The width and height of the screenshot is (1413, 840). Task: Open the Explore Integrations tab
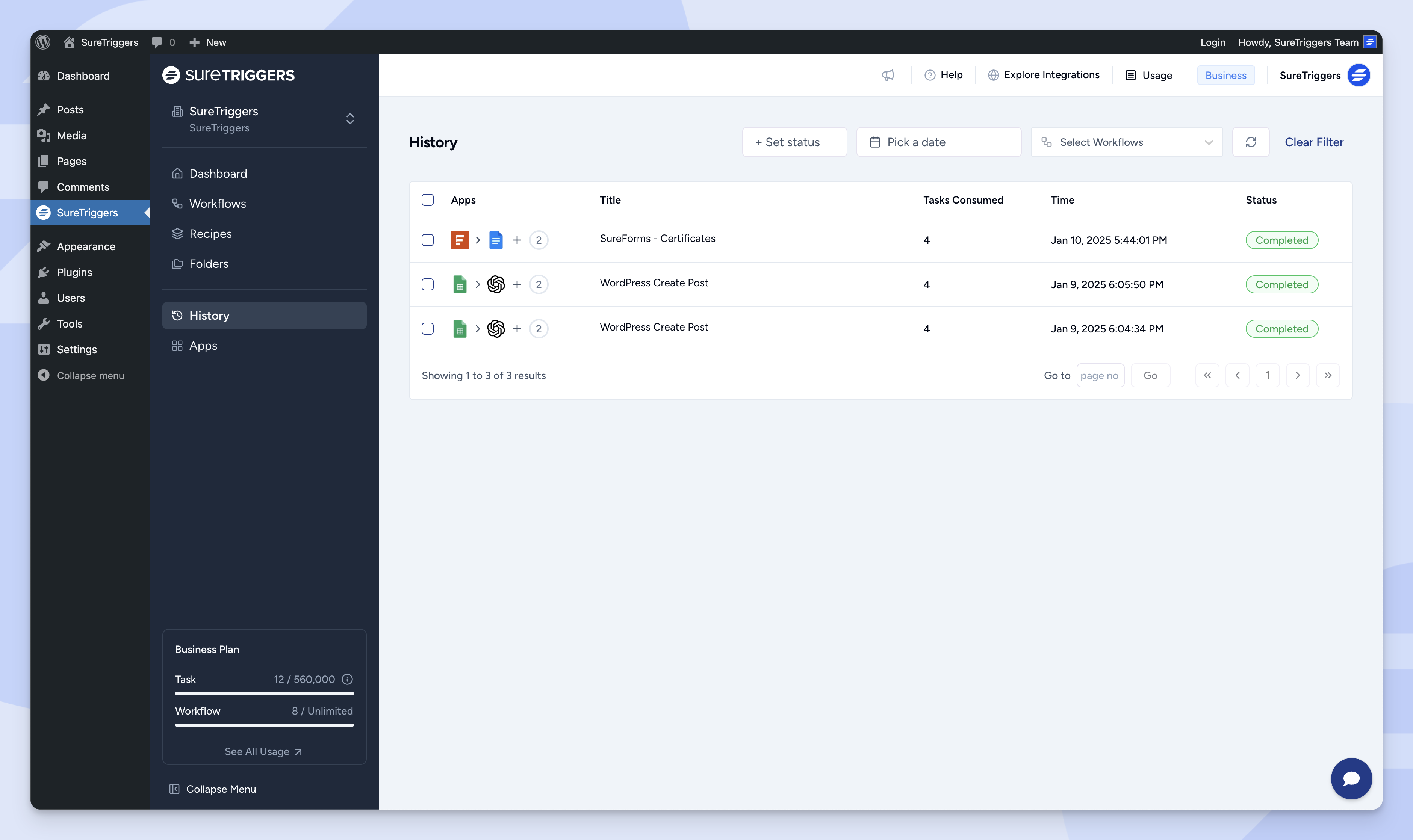click(x=1044, y=75)
